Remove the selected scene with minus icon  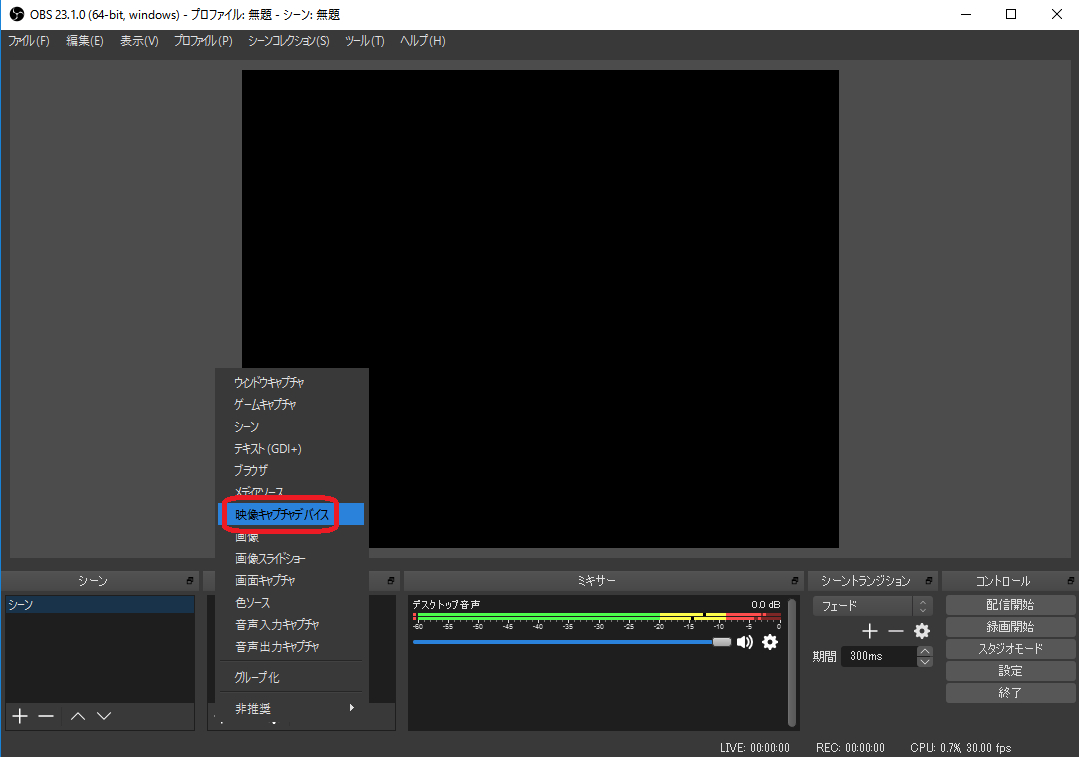click(46, 716)
